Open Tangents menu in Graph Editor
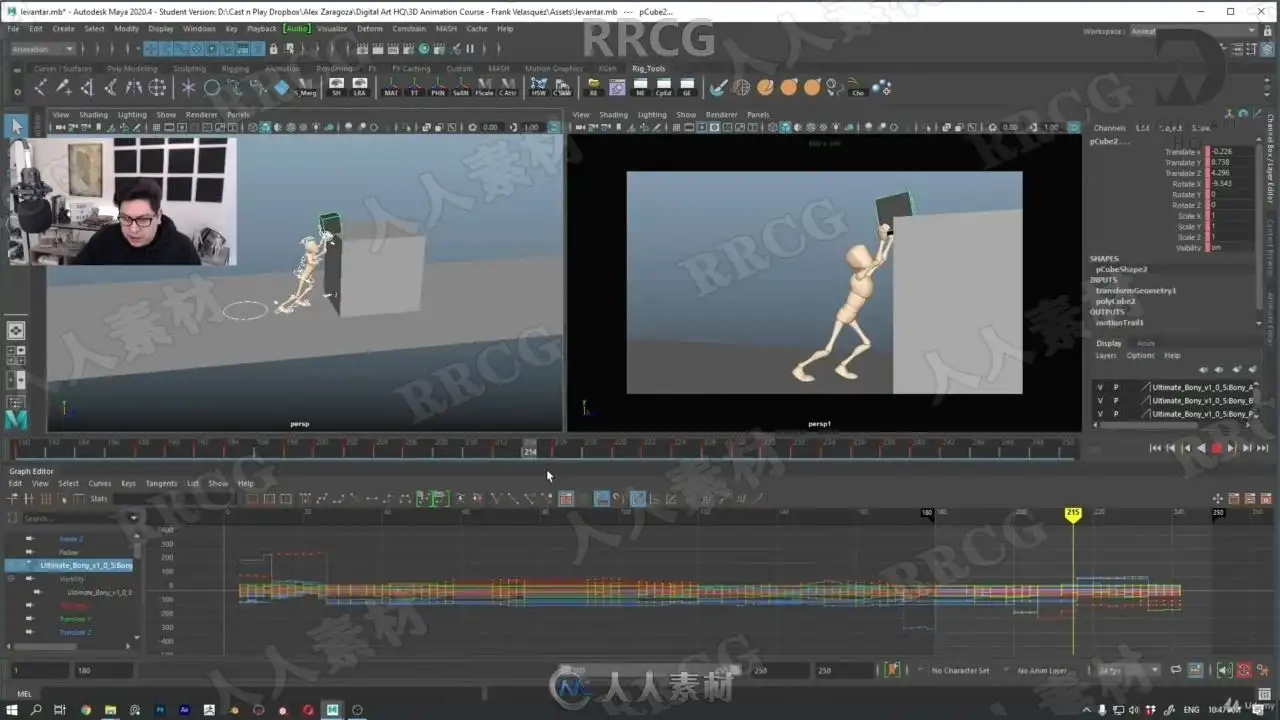Image resolution: width=1280 pixels, height=720 pixels. click(x=161, y=483)
